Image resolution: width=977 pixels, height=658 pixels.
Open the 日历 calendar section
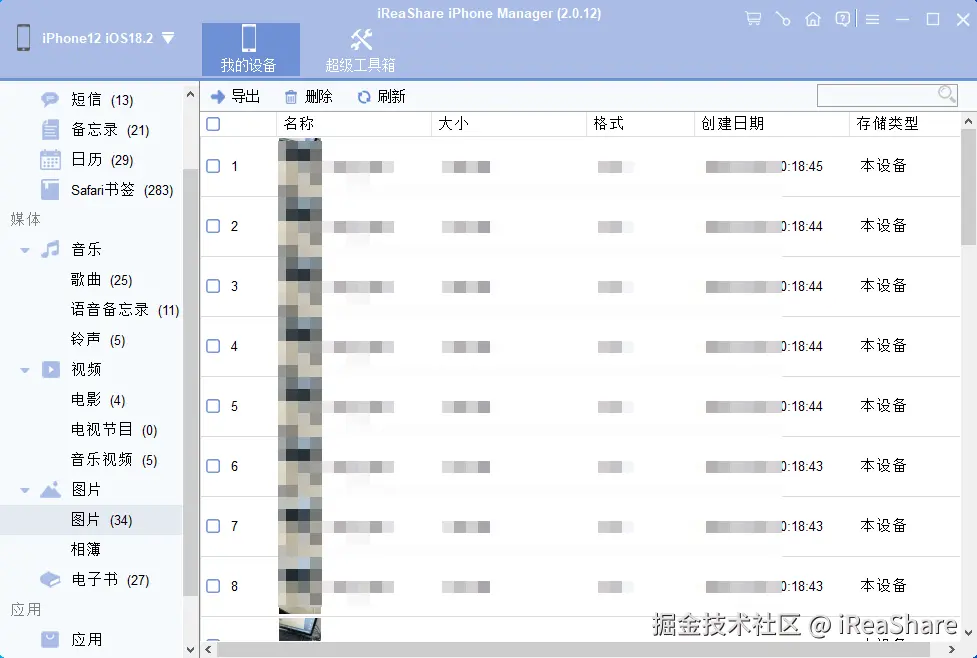[85, 159]
